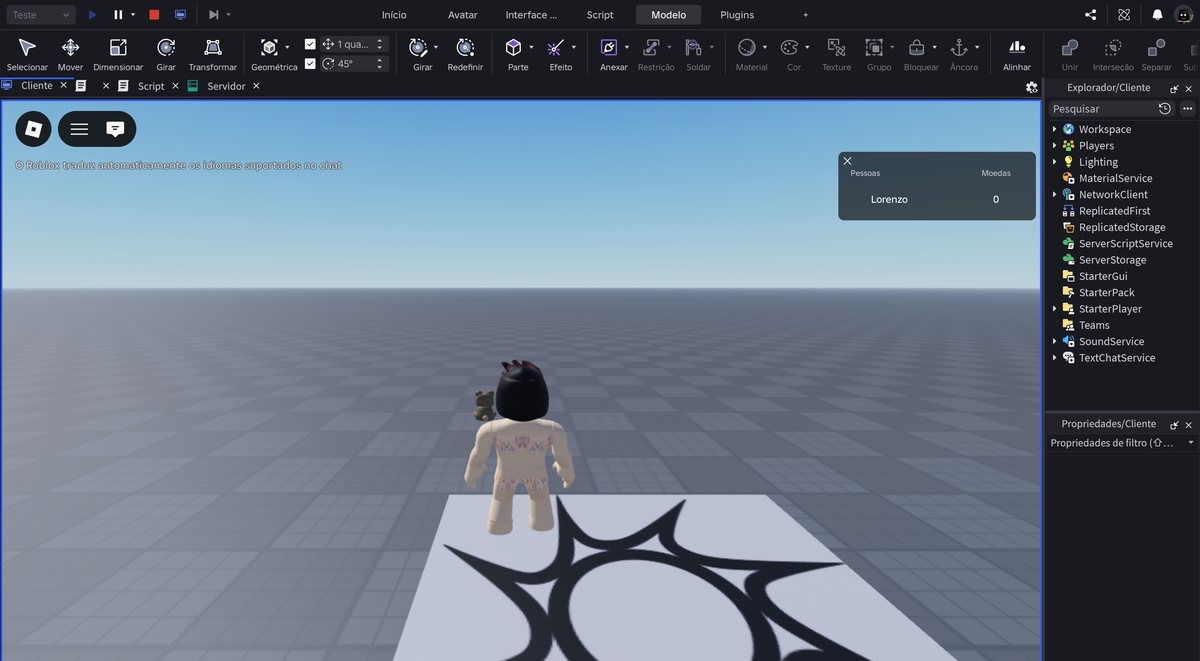Viewport: 1200px width, 661px height.
Task: Switch to the Avatar ribbon tab
Action: 463,15
